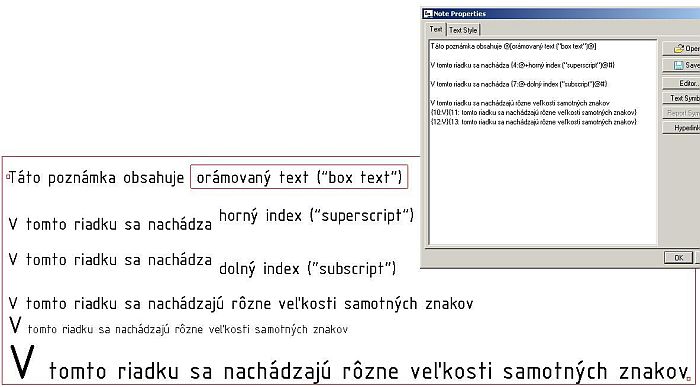The image size is (700, 387).
Task: Click the Hyperlink button
Action: pyautogui.click(x=682, y=128)
